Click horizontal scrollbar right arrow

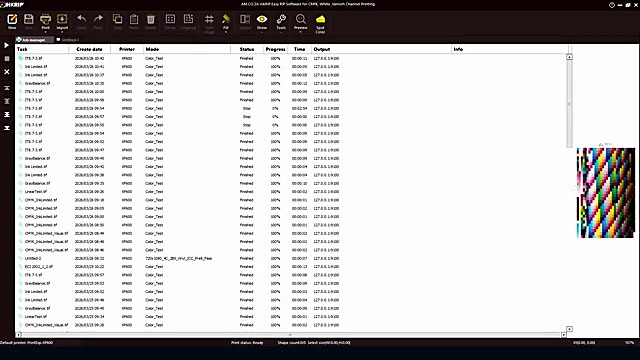tap(564, 335)
